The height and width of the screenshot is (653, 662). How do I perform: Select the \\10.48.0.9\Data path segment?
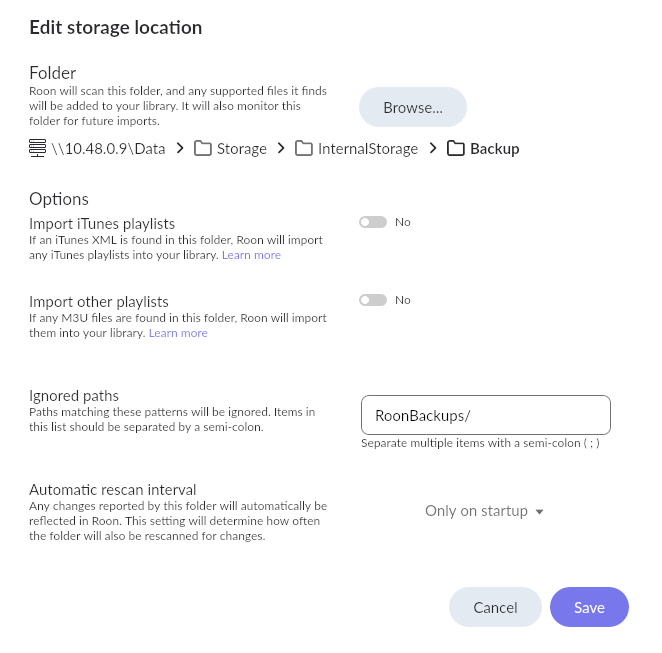coord(108,149)
